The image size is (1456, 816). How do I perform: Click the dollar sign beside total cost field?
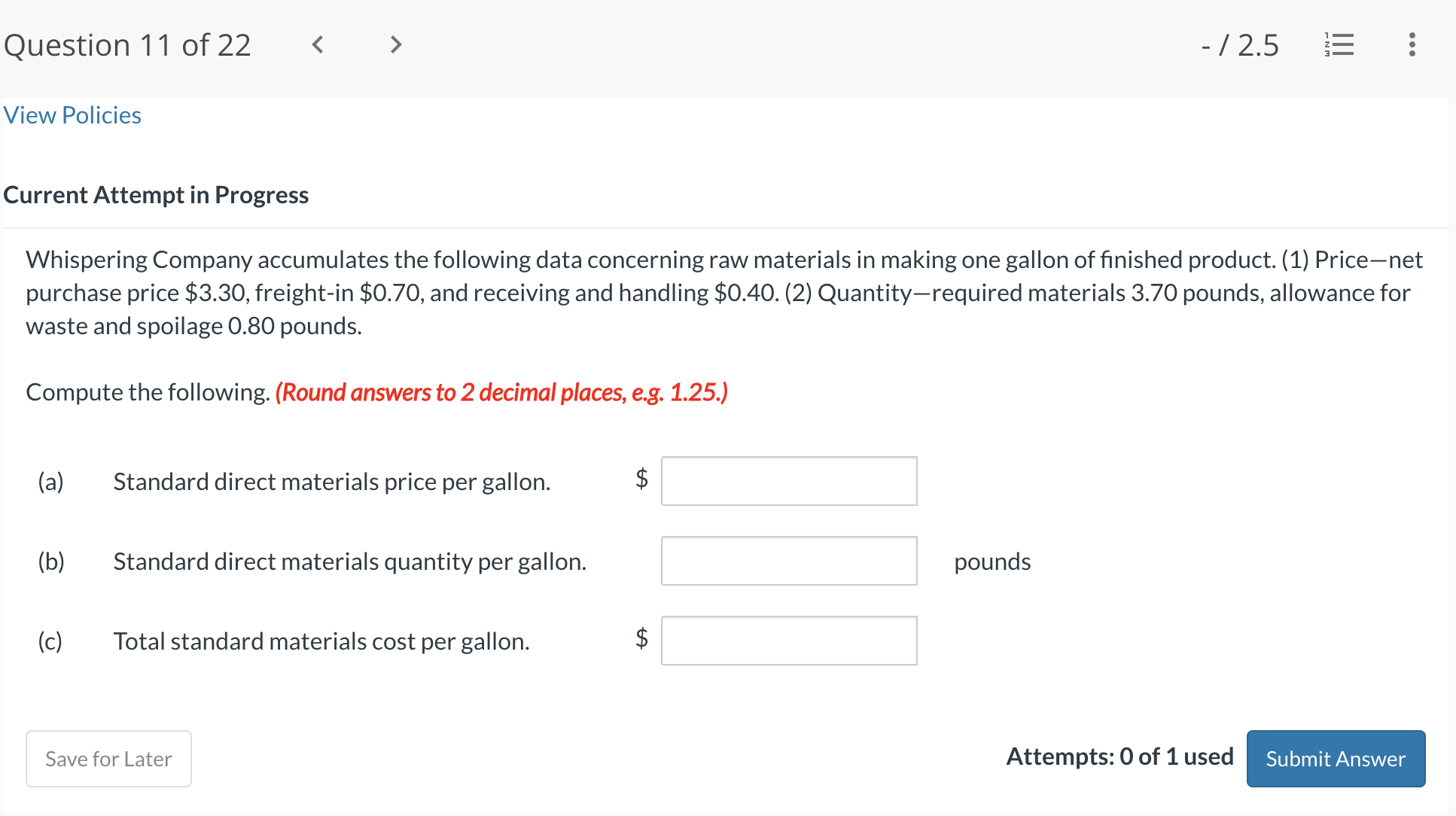coord(641,638)
